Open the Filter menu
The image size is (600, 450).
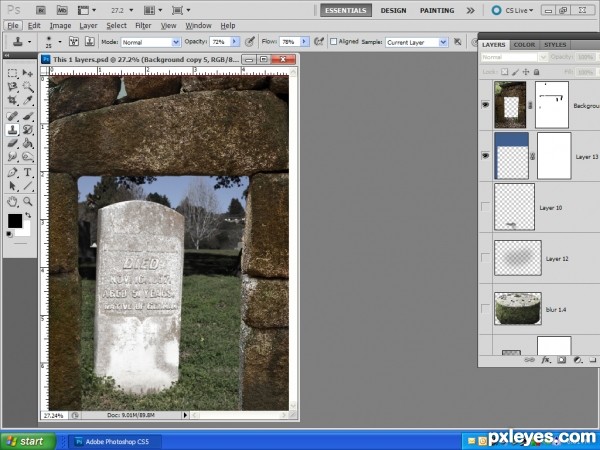143,26
